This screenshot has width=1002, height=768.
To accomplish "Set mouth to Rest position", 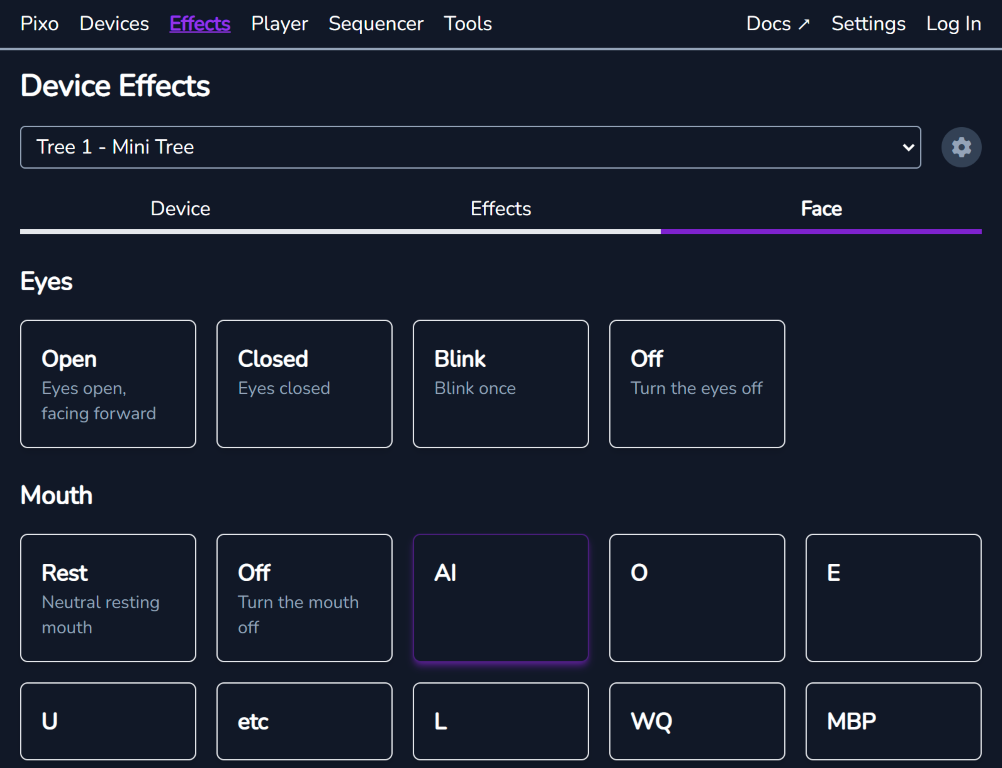I will [x=107, y=598].
